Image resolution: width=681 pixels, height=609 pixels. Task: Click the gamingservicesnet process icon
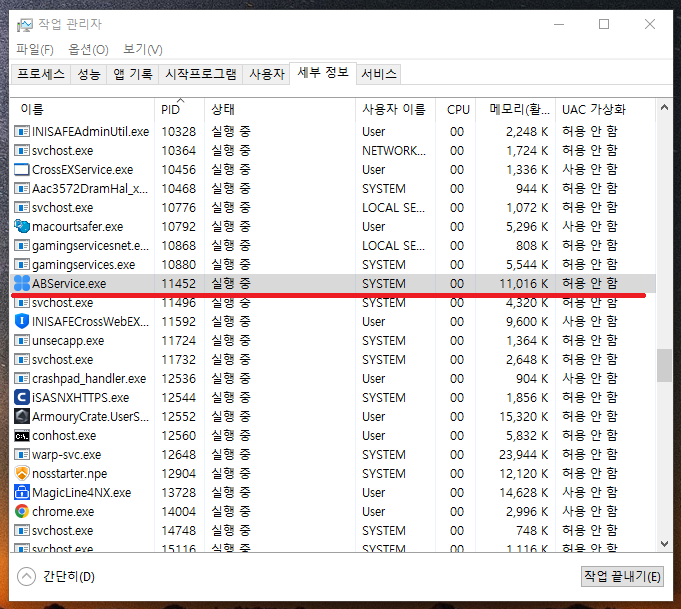(22, 245)
